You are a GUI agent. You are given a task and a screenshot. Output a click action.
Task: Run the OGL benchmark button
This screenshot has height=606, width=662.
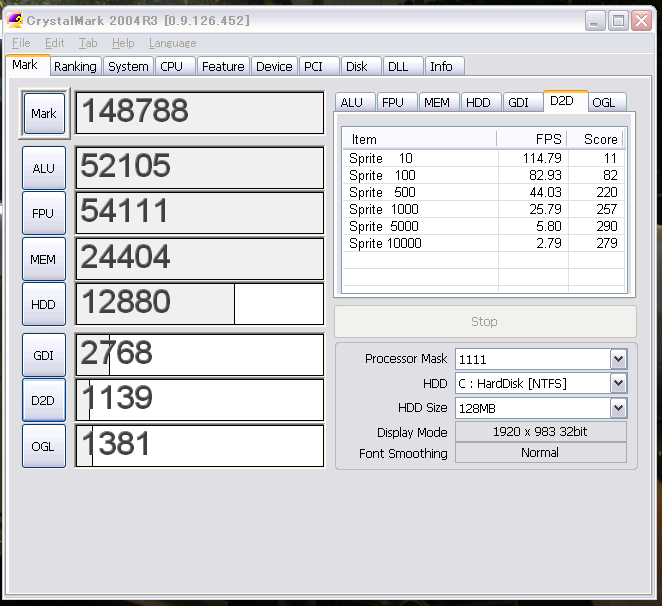(44, 446)
